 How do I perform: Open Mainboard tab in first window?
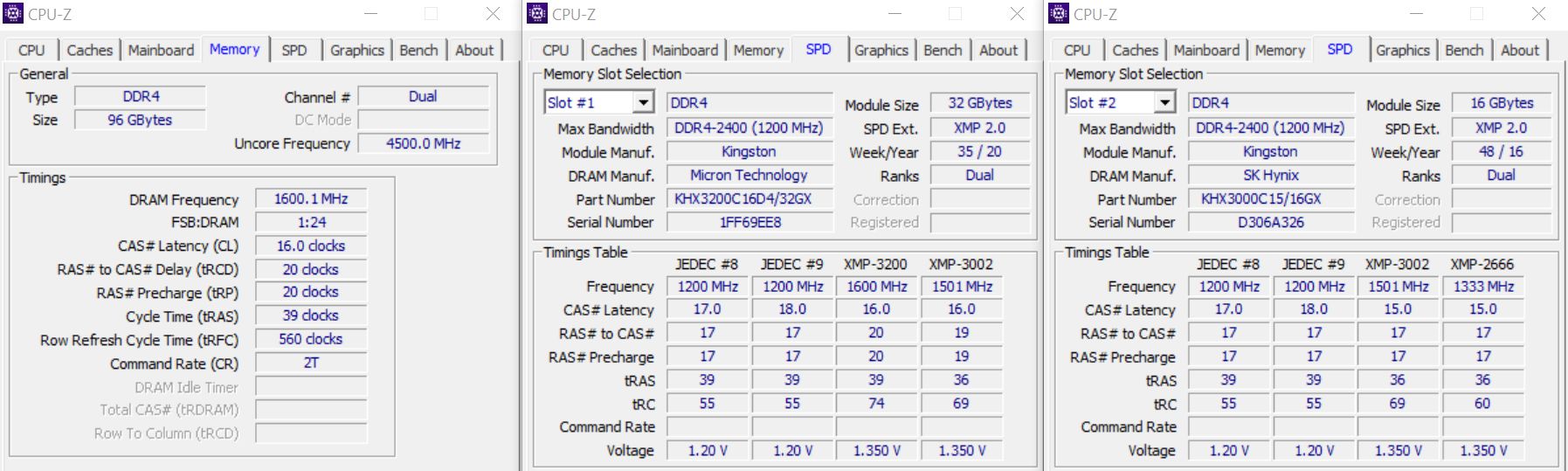(161, 50)
